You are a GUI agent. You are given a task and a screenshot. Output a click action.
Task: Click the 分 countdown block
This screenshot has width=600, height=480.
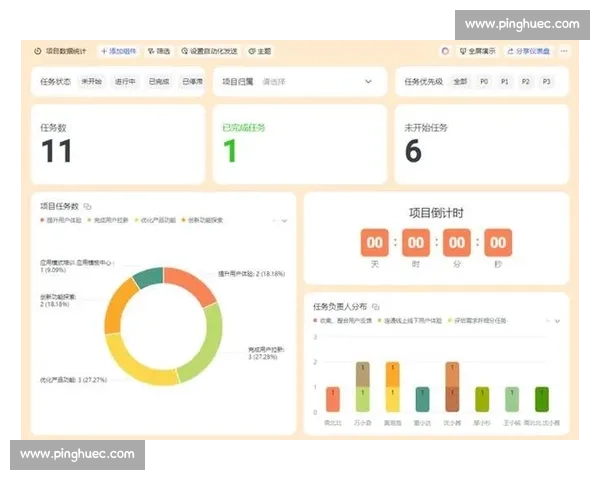tap(457, 243)
